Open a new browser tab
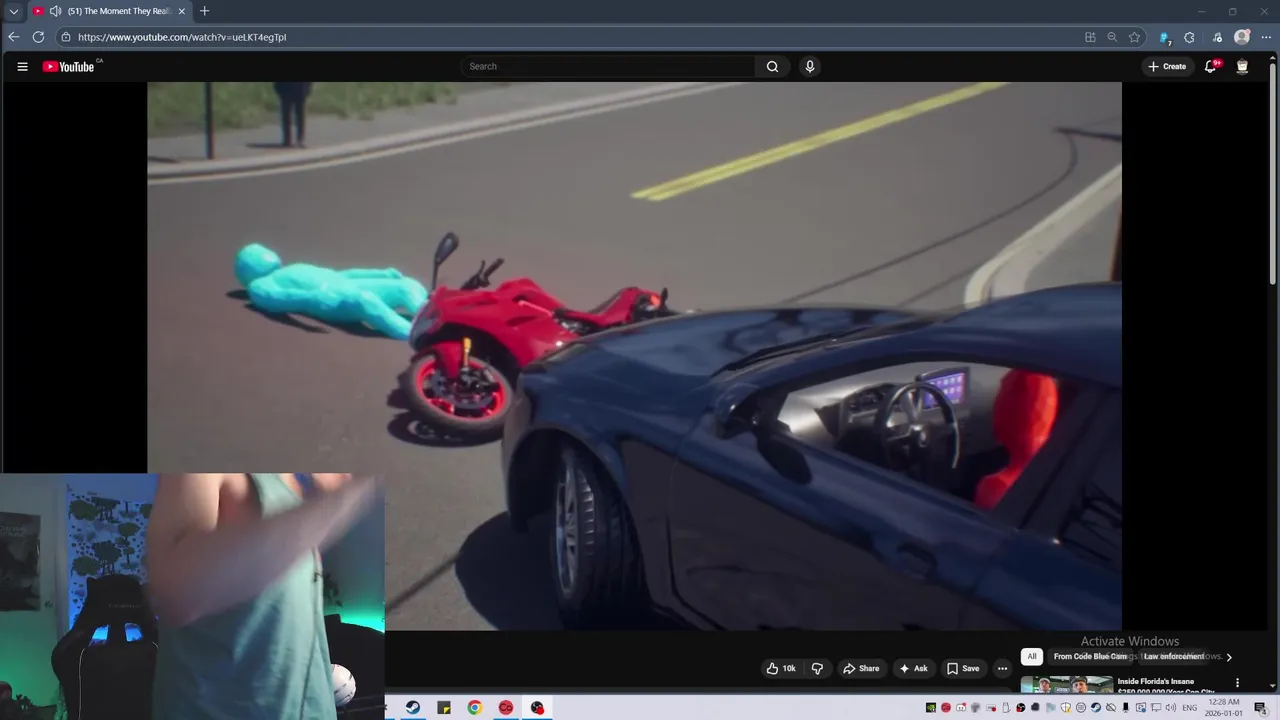 coord(204,11)
